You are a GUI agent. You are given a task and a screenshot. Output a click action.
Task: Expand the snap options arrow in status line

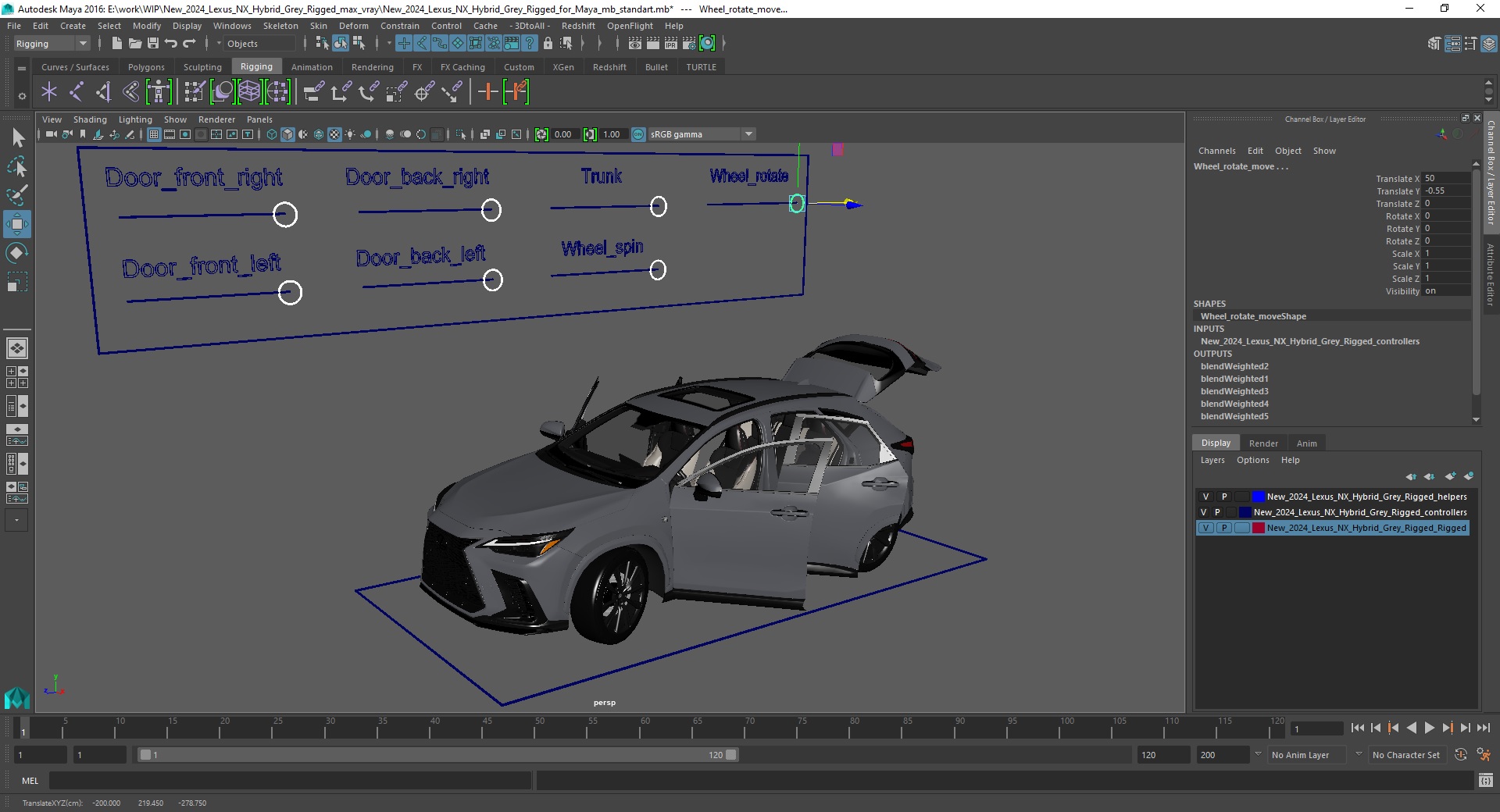(x=583, y=44)
